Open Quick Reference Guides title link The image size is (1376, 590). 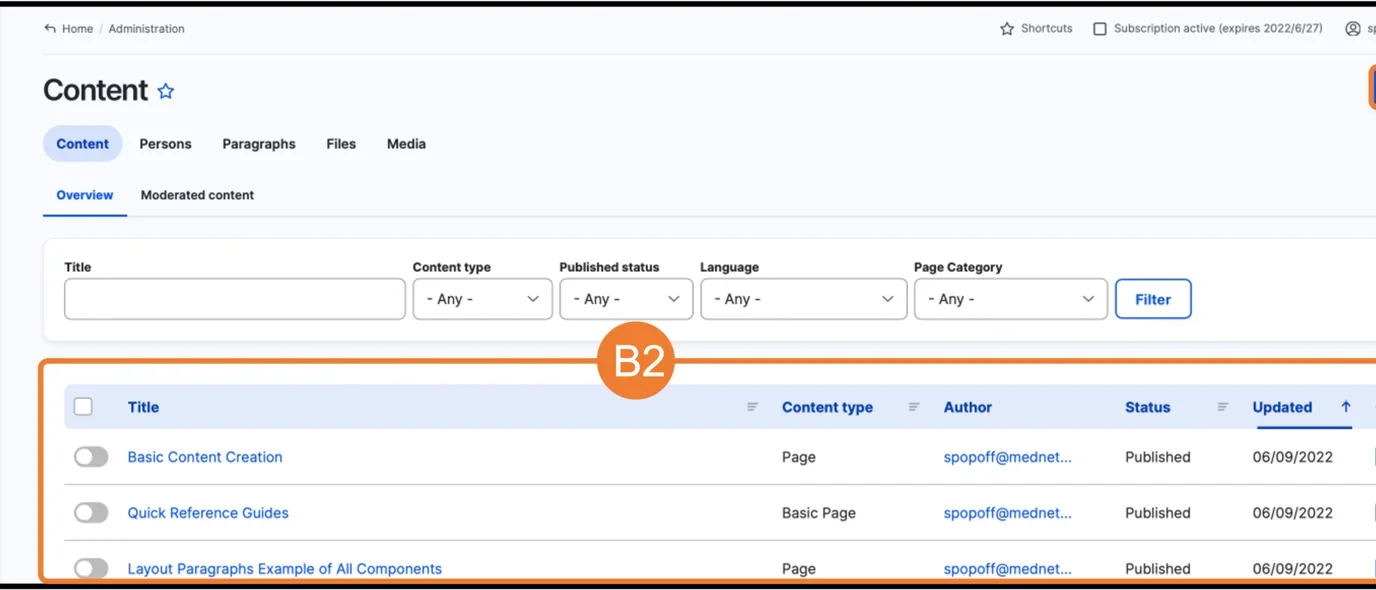[208, 513]
